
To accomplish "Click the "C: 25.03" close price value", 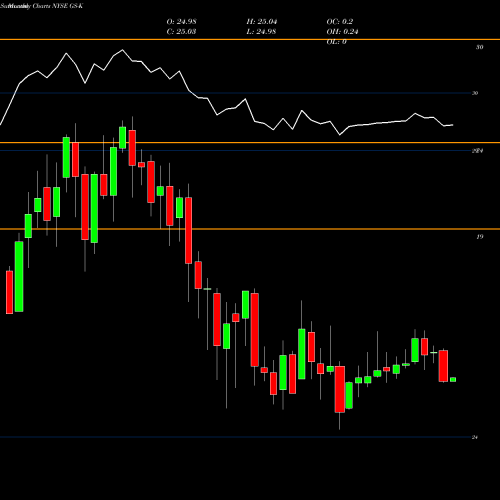I will click(x=181, y=32).
